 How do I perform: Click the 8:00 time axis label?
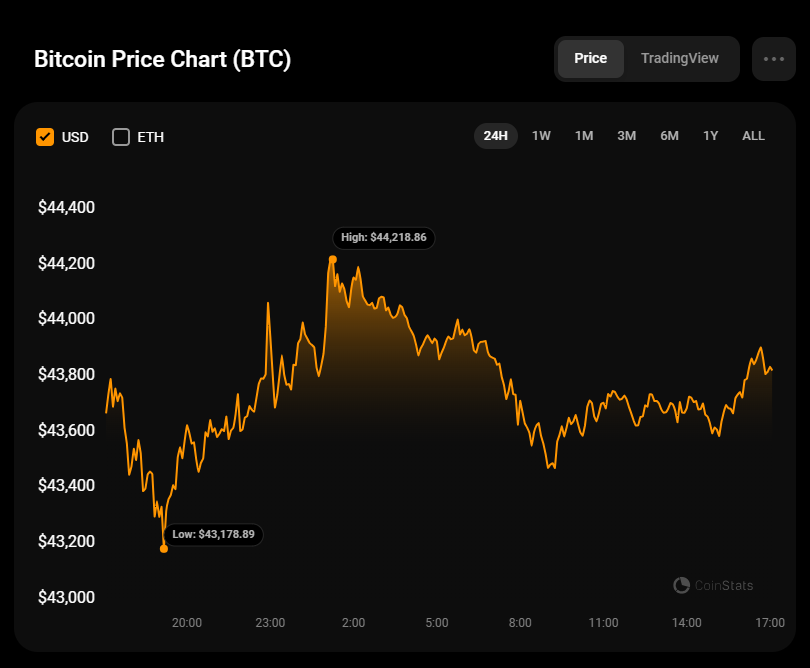point(520,623)
